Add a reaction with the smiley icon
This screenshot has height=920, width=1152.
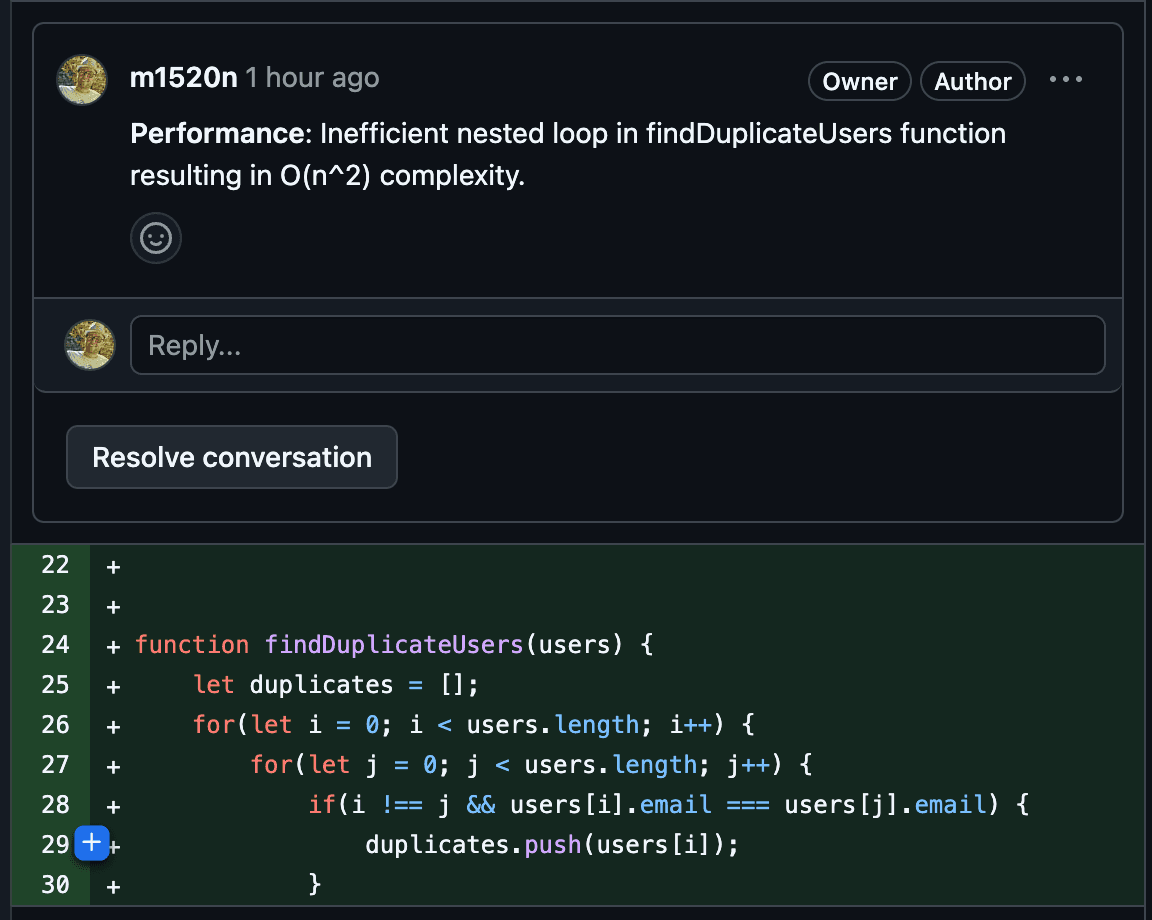click(156, 238)
